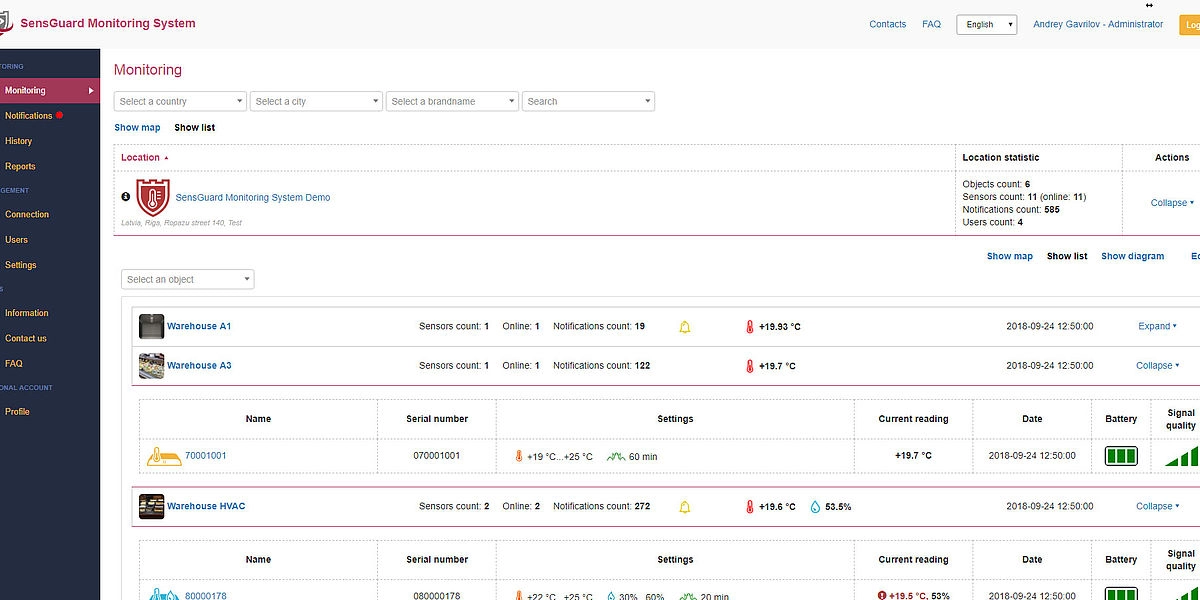This screenshot has width=1200, height=600.
Task: Open FAQ in the sidebar
Action: pos(14,364)
